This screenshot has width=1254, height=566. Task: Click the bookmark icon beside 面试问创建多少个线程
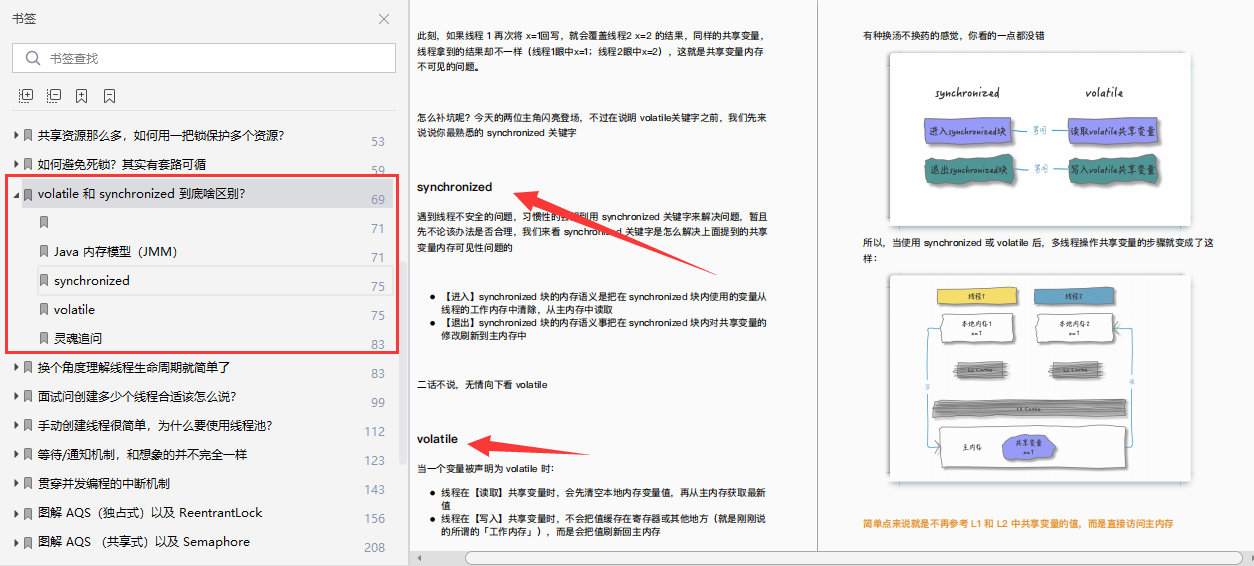(28, 397)
